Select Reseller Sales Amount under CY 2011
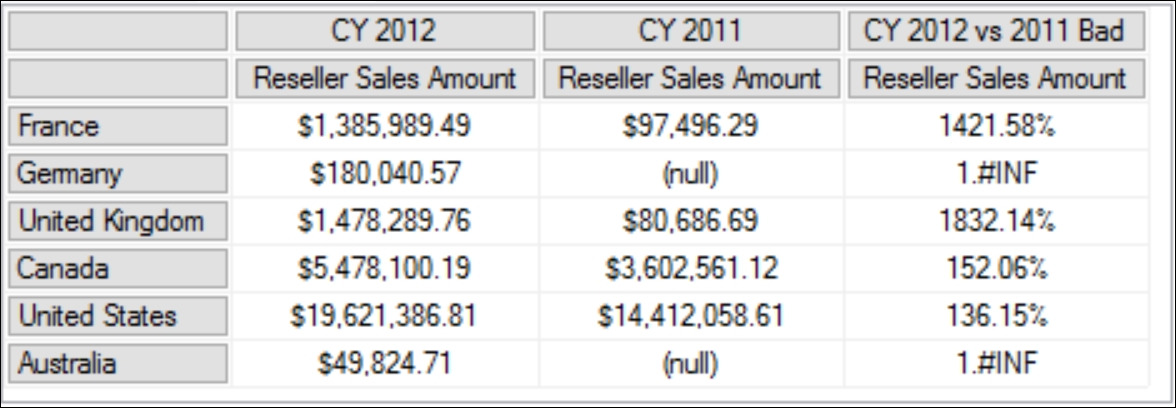 click(x=692, y=78)
